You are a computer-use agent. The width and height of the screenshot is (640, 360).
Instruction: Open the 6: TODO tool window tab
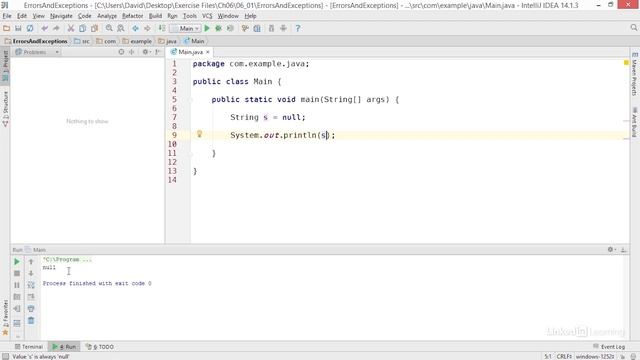(100, 347)
